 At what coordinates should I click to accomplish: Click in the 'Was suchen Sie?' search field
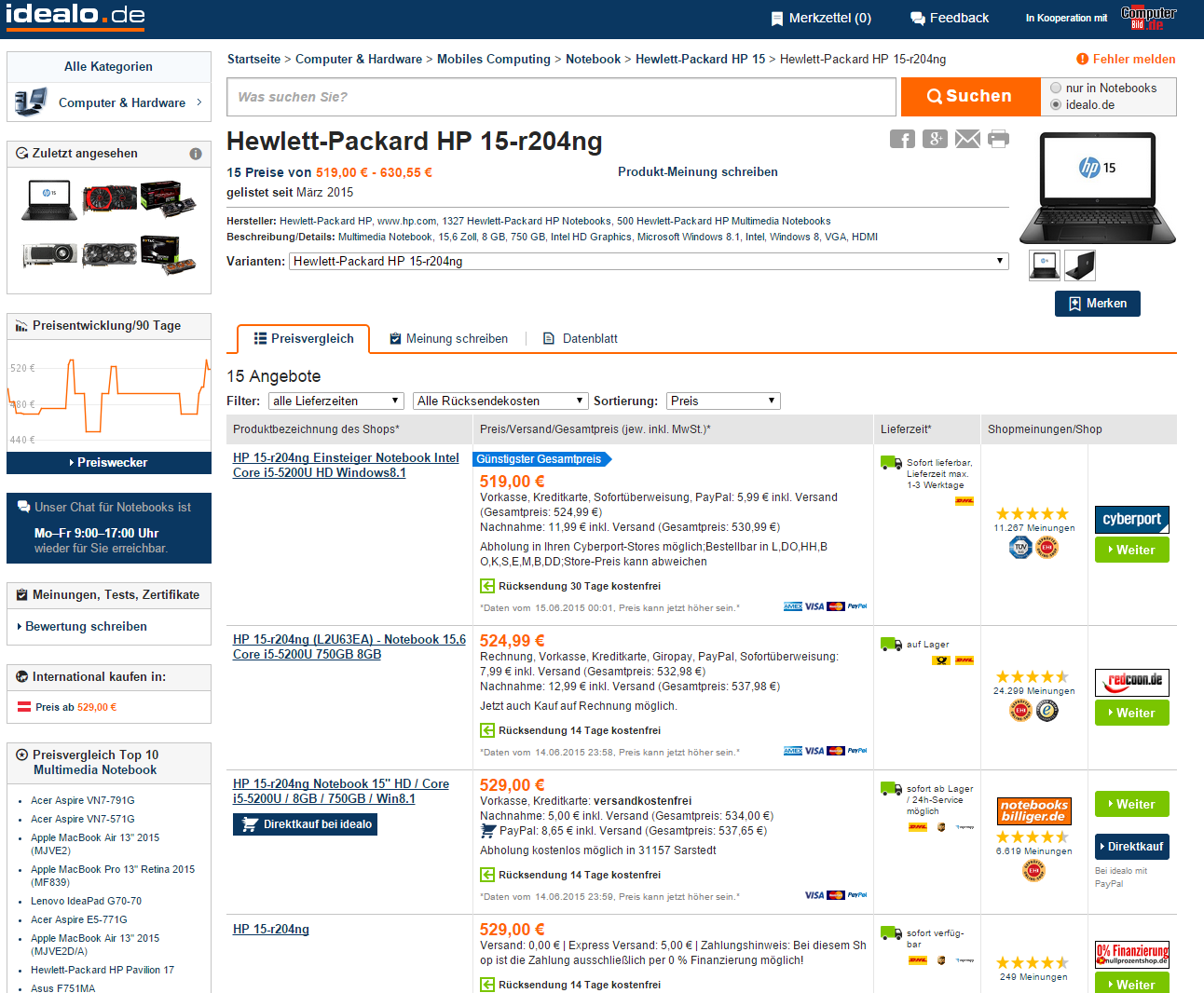tap(561, 97)
